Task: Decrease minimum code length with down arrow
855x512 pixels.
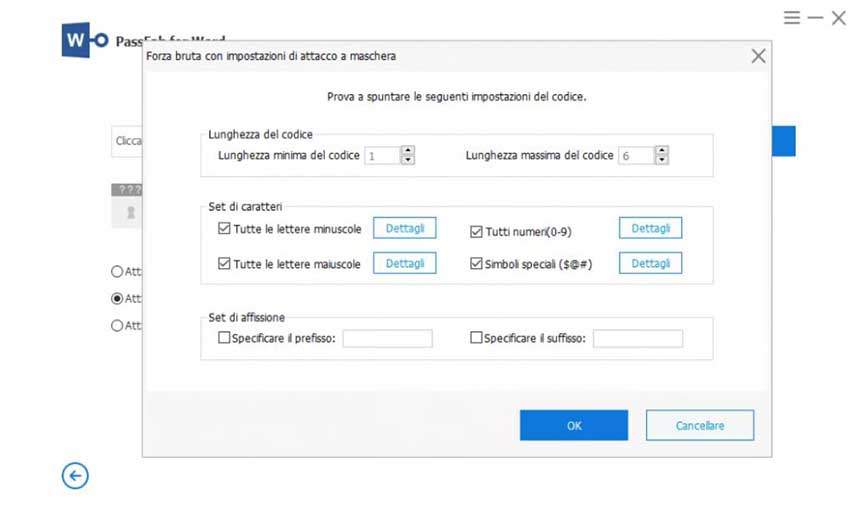Action: pos(407,160)
